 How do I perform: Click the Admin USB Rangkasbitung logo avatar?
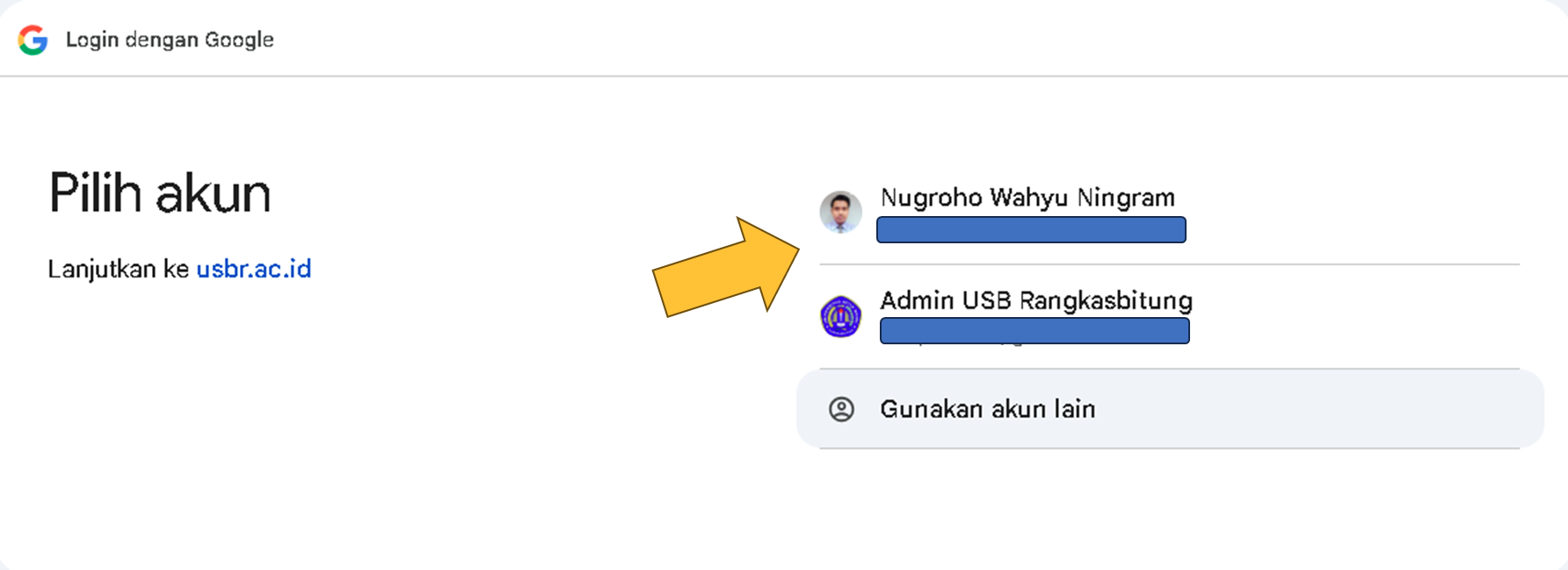point(840,316)
